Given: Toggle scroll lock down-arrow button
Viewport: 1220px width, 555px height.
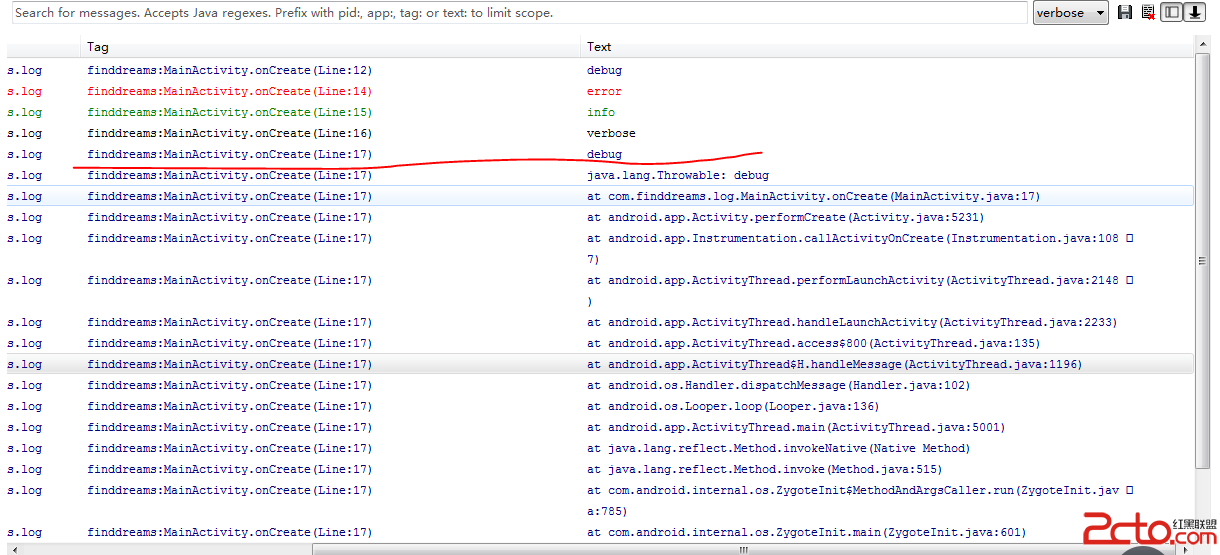Looking at the screenshot, I should 1193,13.
